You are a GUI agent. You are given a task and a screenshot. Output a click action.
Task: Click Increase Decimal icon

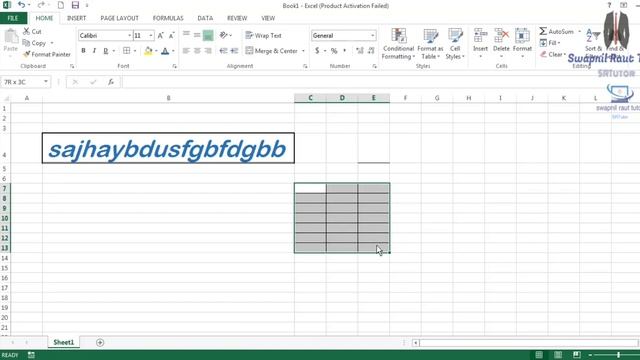(x=360, y=51)
